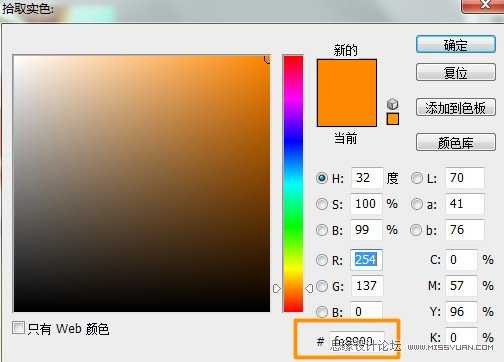504x362 pixels.
Task: Click the 确定 (OK) button
Action: 456,44
